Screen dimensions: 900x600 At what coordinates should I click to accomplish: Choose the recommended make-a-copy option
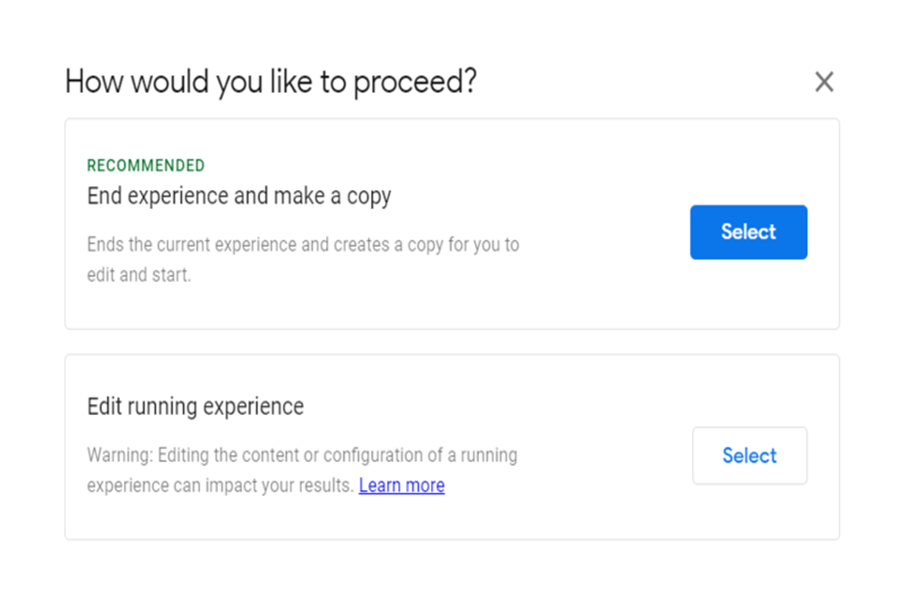(x=748, y=232)
